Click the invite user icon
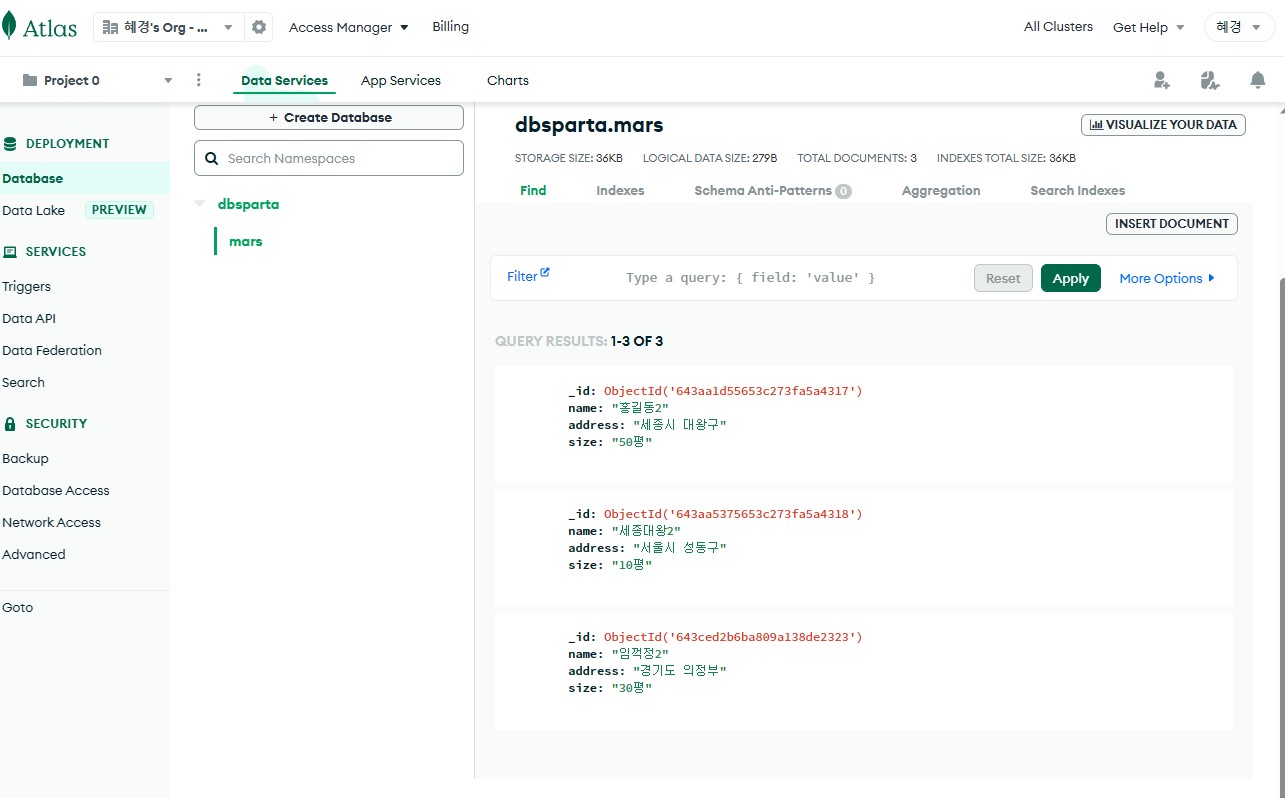Viewport: 1285px width, 798px height. coord(1161,80)
